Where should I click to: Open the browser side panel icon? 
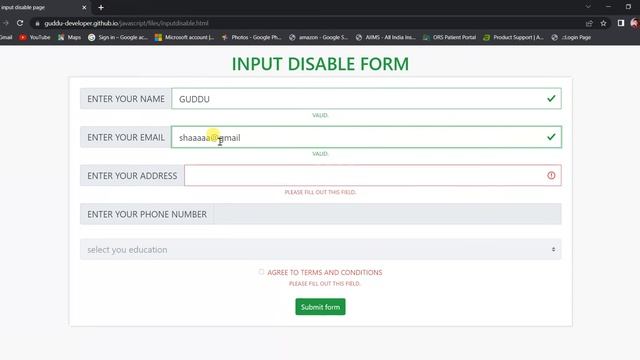point(621,23)
